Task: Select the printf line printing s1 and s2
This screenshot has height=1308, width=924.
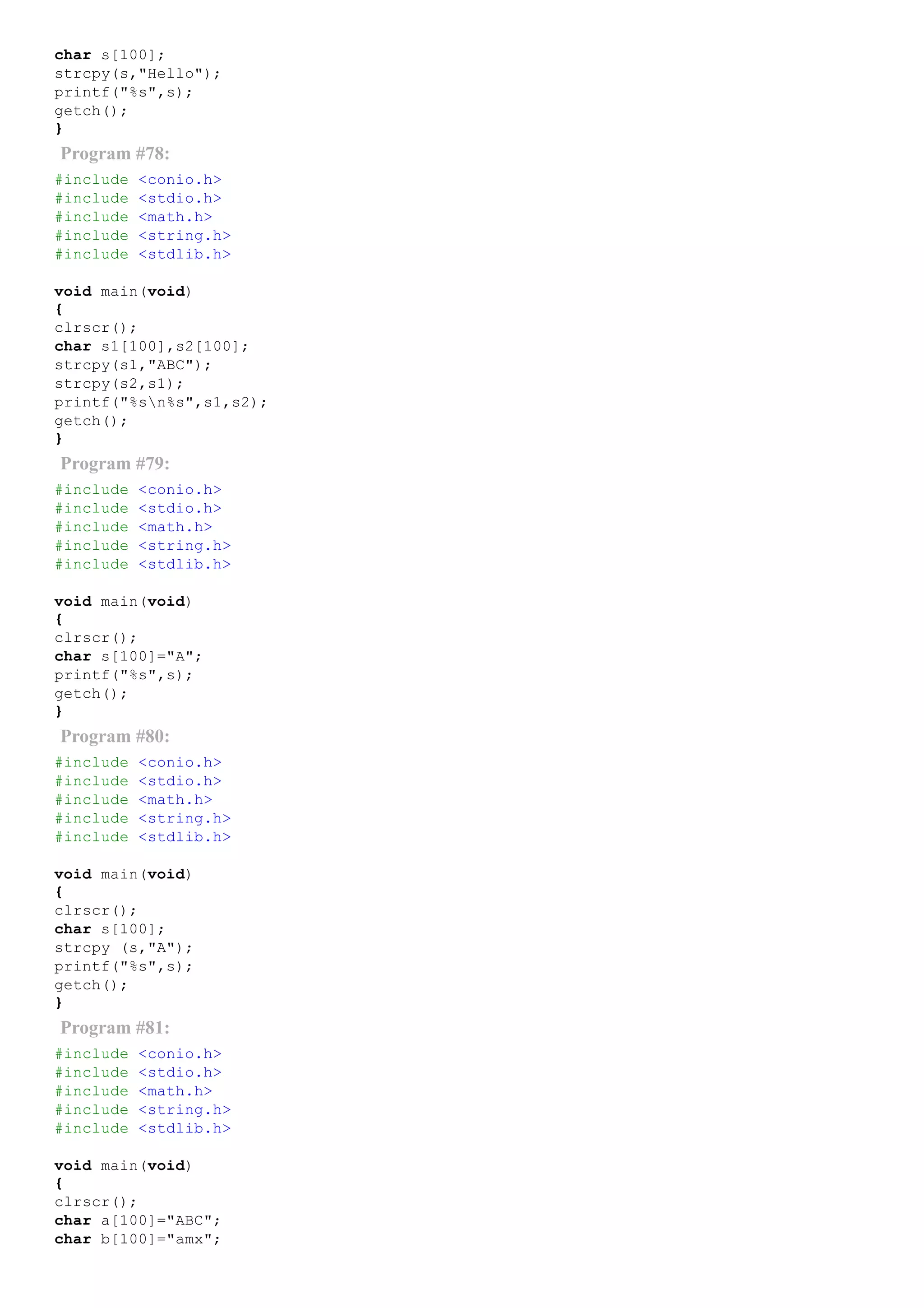Action: 161,403
